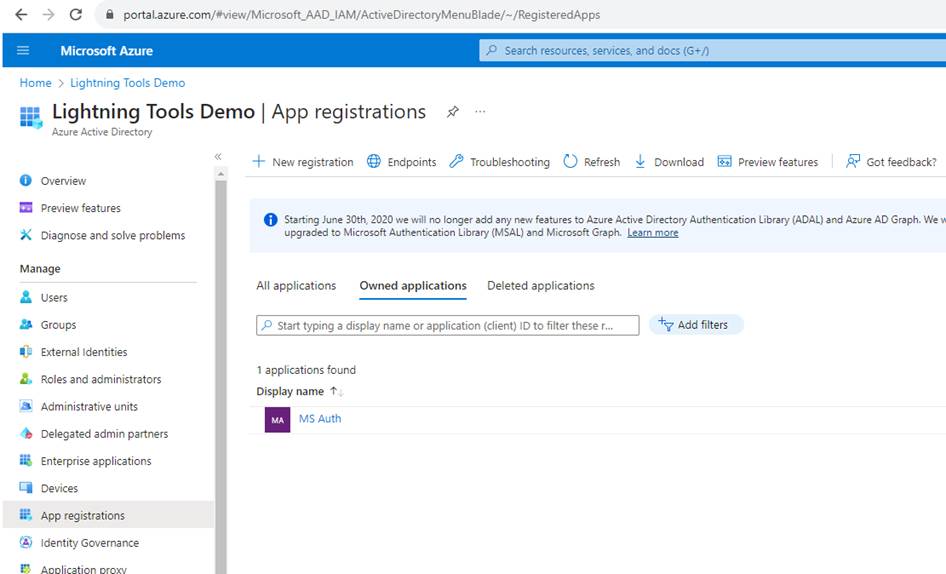This screenshot has height=574, width=946.
Task: Click the Overview info icon
Action: pos(25,180)
